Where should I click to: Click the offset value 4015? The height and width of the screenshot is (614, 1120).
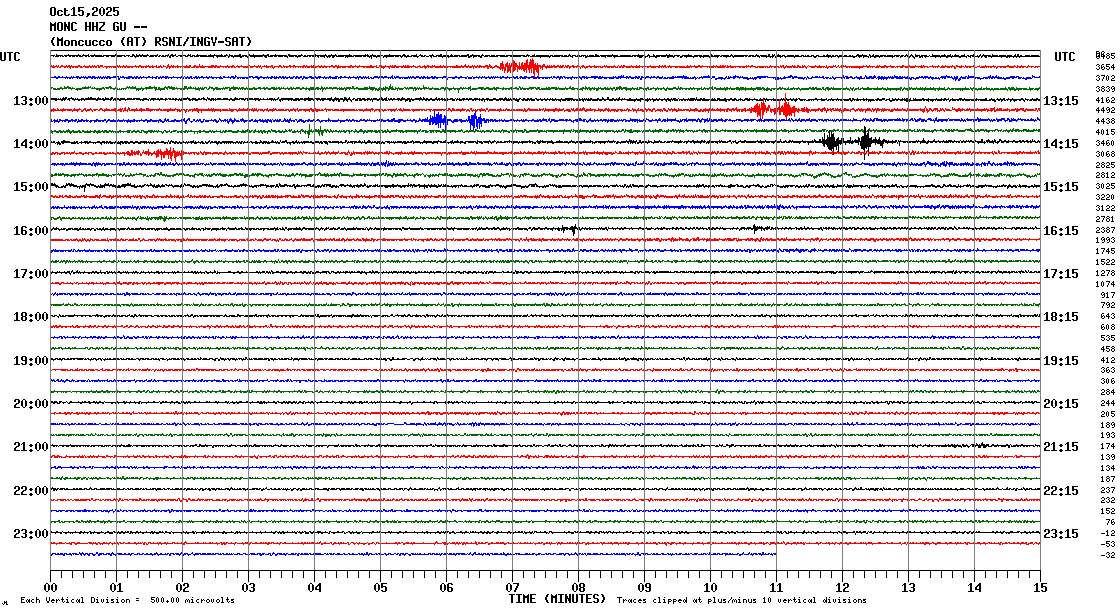[x=1105, y=132]
